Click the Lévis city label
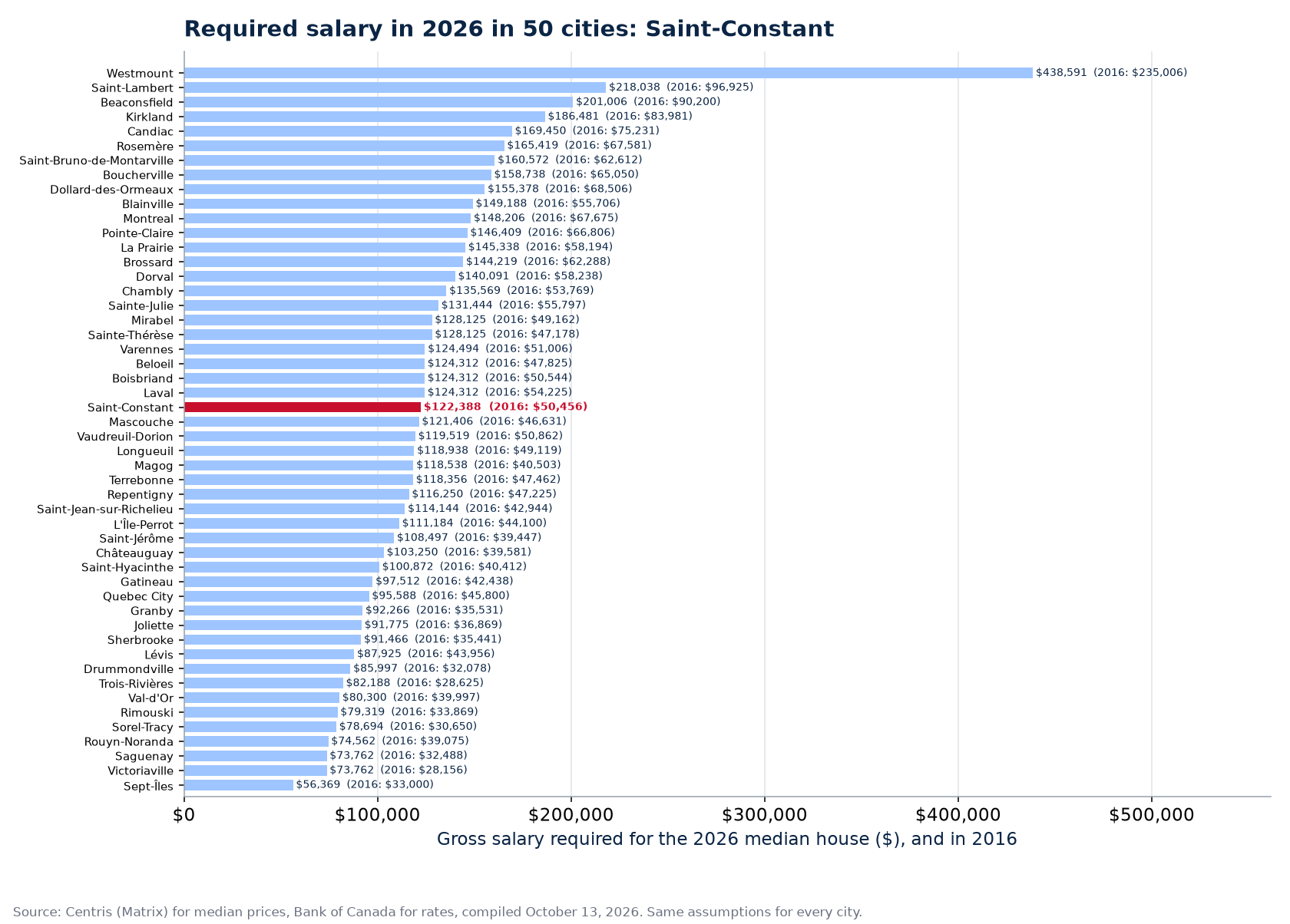Image resolution: width=1290 pixels, height=924 pixels. point(160,655)
